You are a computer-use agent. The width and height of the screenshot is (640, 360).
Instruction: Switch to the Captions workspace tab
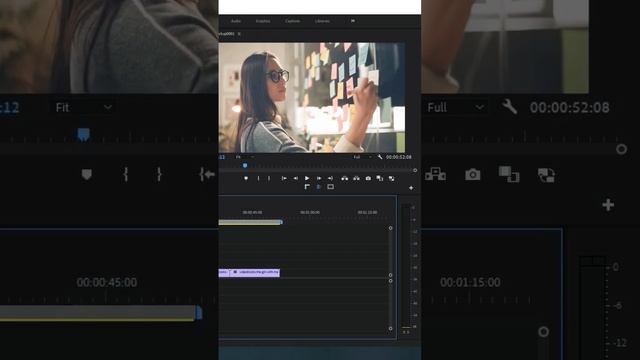(x=293, y=21)
